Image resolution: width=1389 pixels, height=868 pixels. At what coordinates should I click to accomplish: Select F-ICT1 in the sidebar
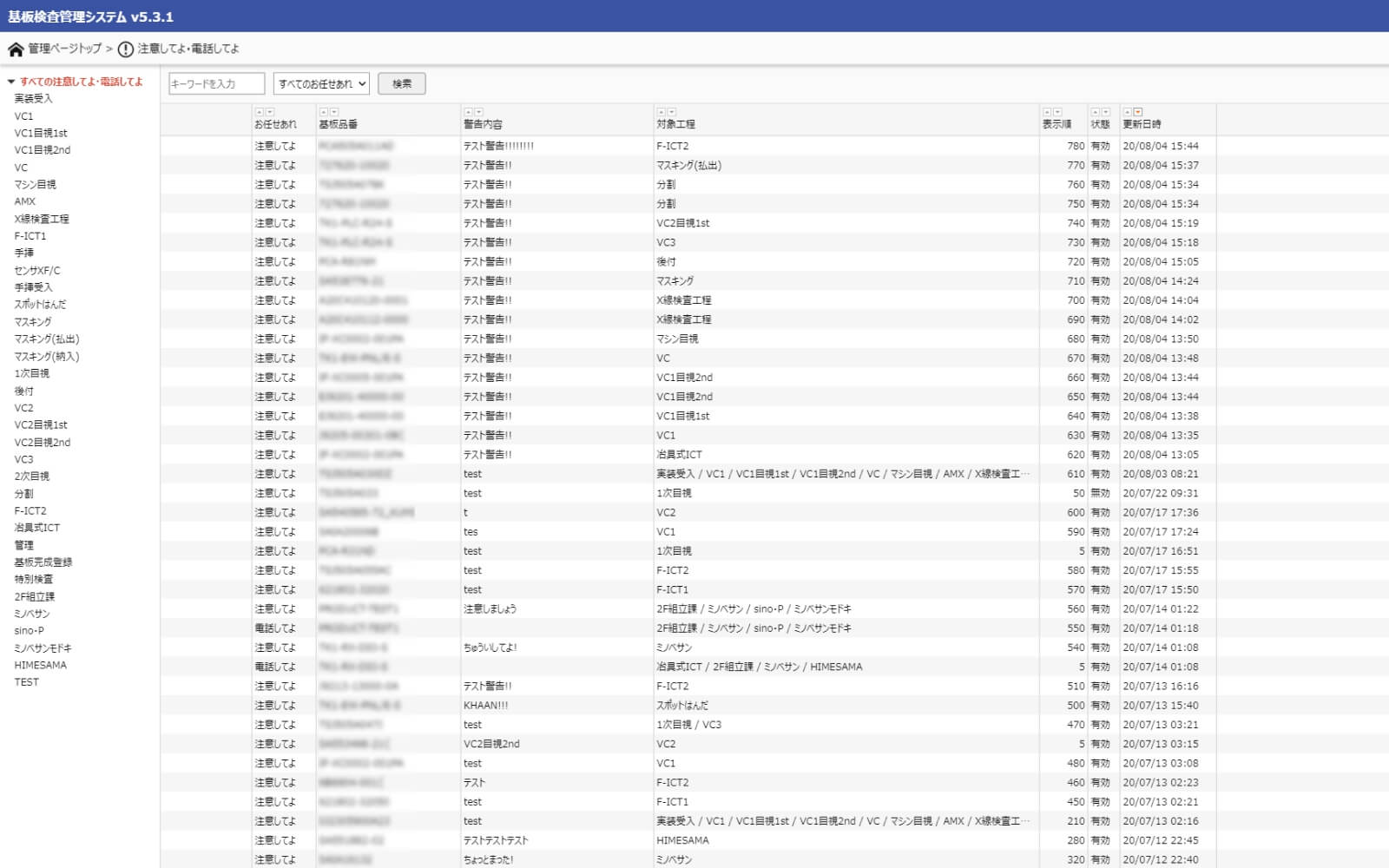(30, 236)
